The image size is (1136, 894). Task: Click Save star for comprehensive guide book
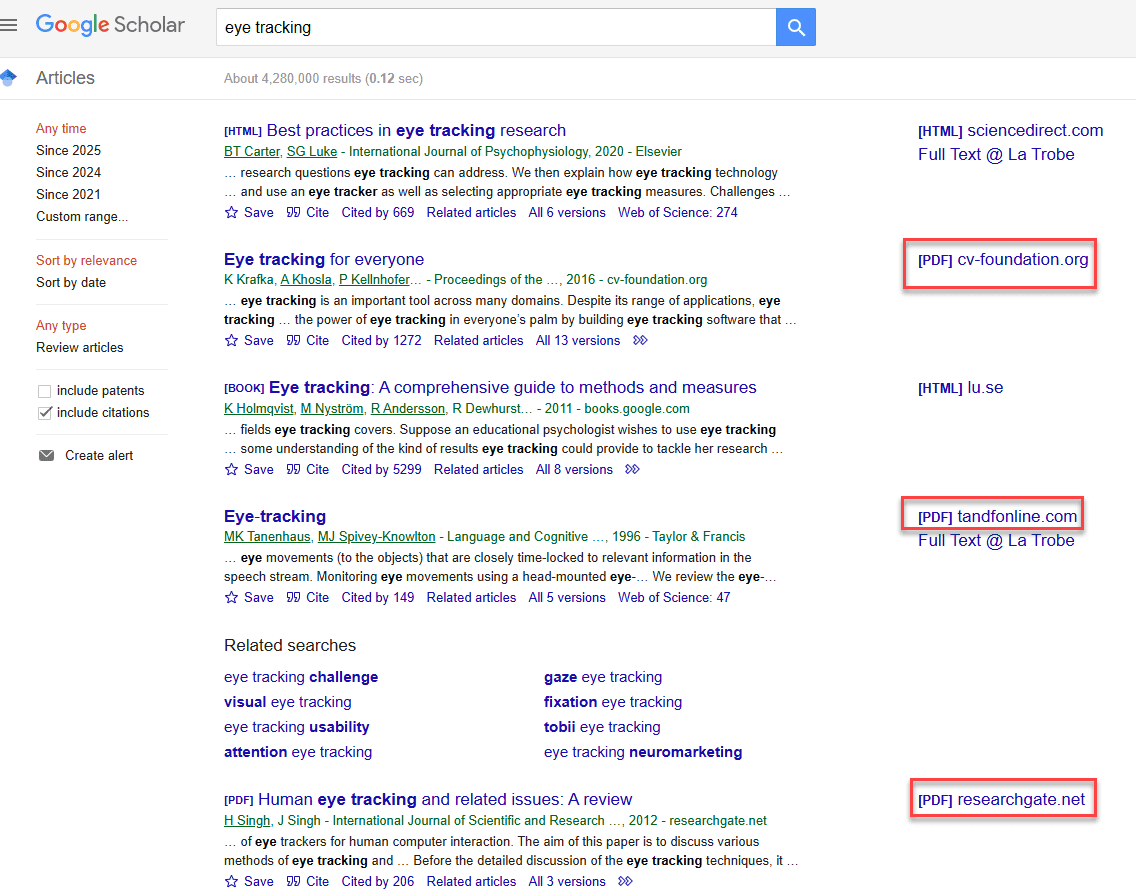pos(231,469)
